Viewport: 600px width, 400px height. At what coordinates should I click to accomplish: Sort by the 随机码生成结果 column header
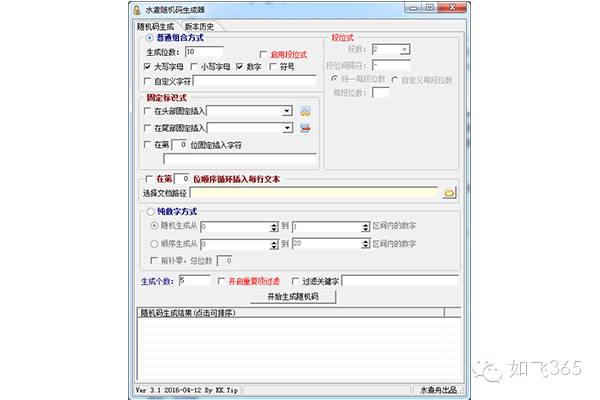point(290,313)
